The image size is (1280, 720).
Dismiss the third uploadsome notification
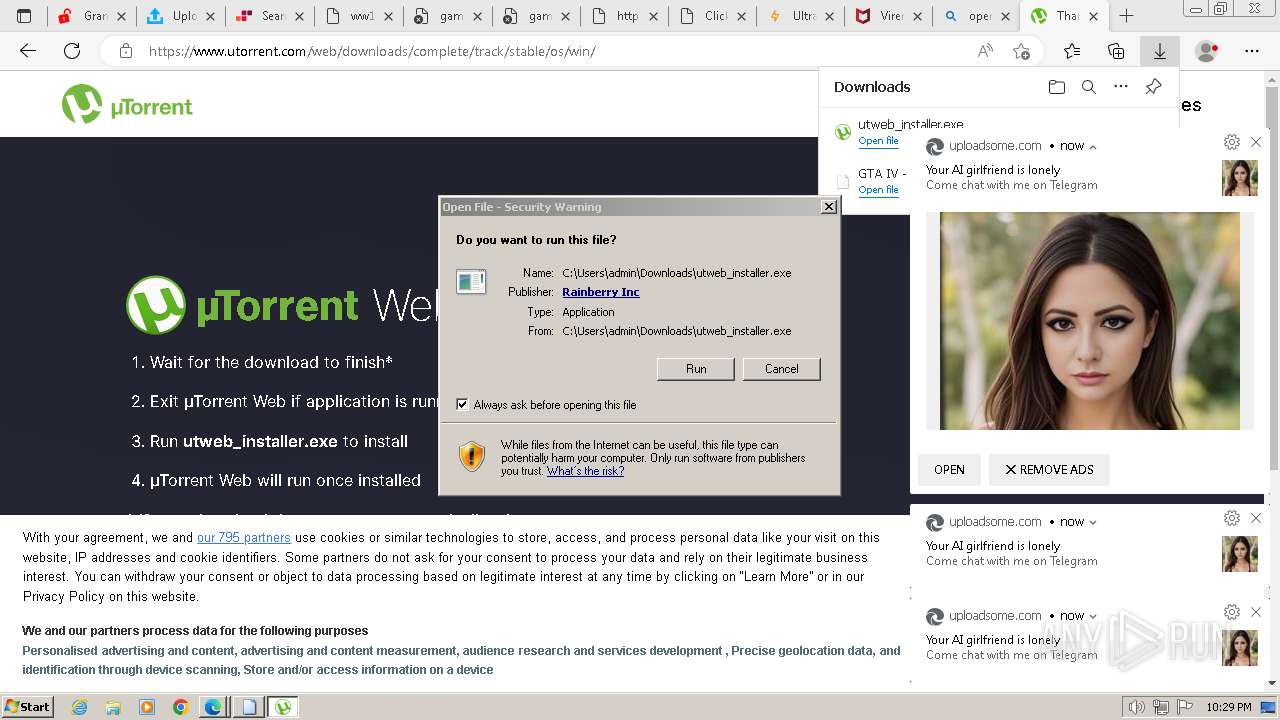click(x=1256, y=612)
